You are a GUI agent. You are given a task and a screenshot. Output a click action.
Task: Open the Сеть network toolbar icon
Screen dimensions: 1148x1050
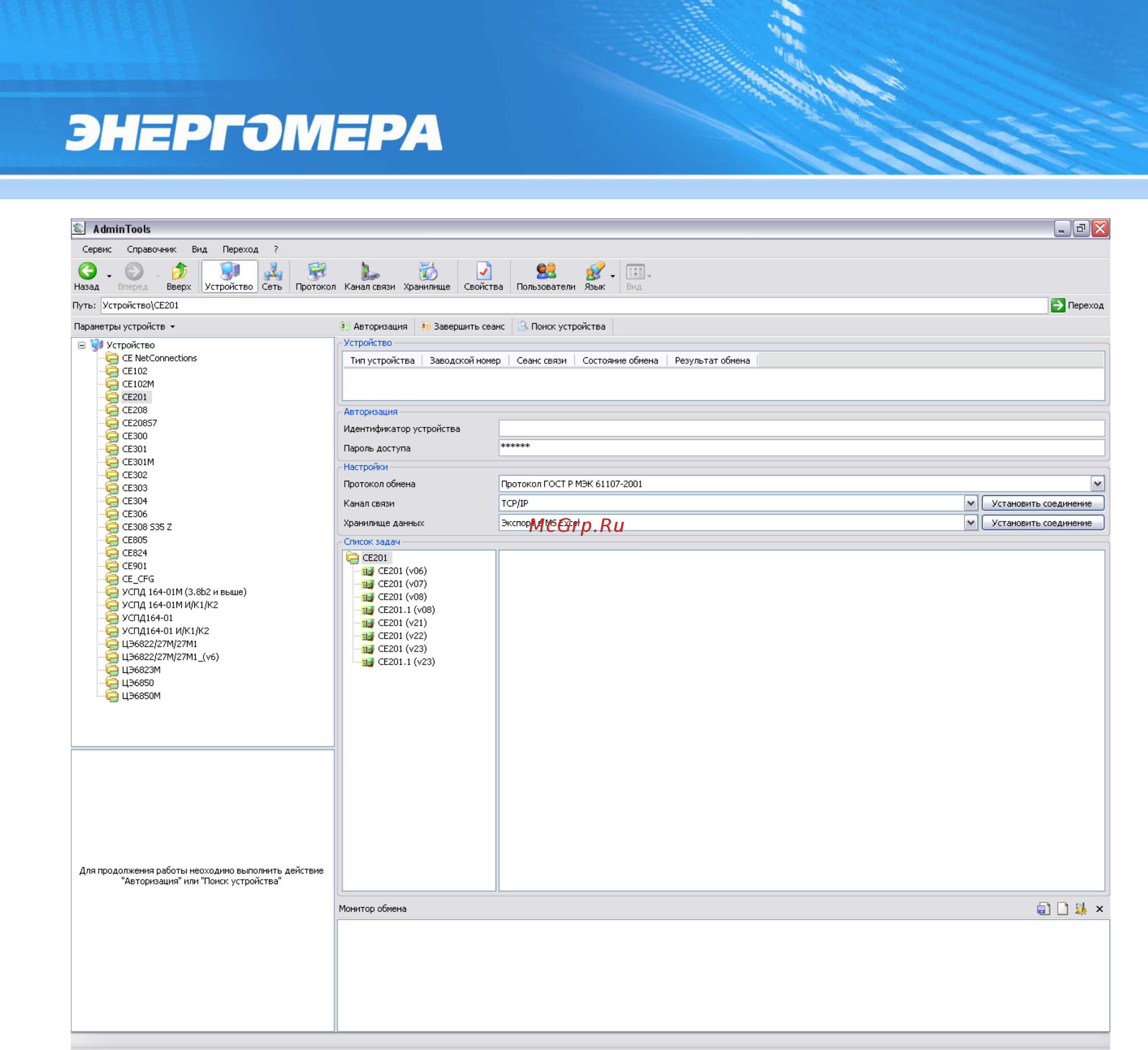[272, 276]
